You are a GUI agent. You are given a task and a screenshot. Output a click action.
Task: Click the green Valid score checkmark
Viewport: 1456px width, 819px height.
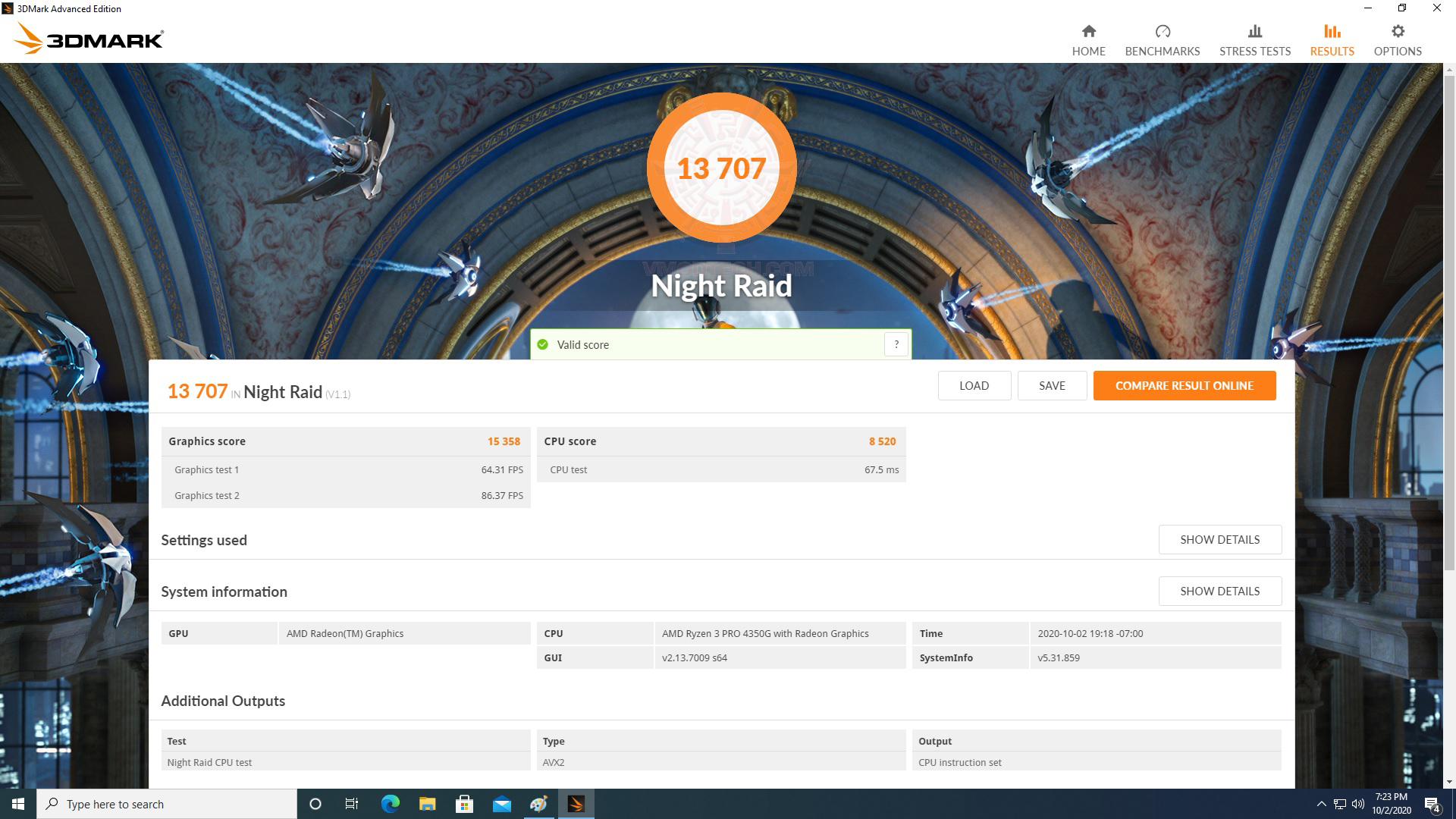pos(542,345)
